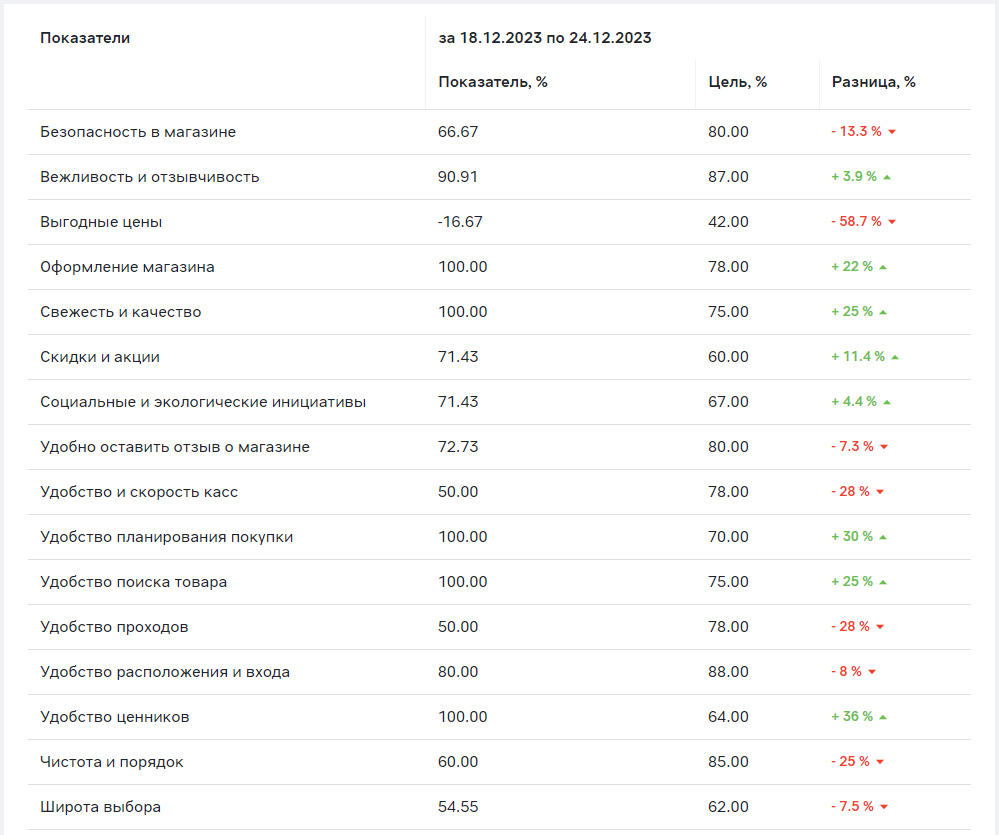
Task: Click green up arrow next to +22 %
Action: click(883, 267)
